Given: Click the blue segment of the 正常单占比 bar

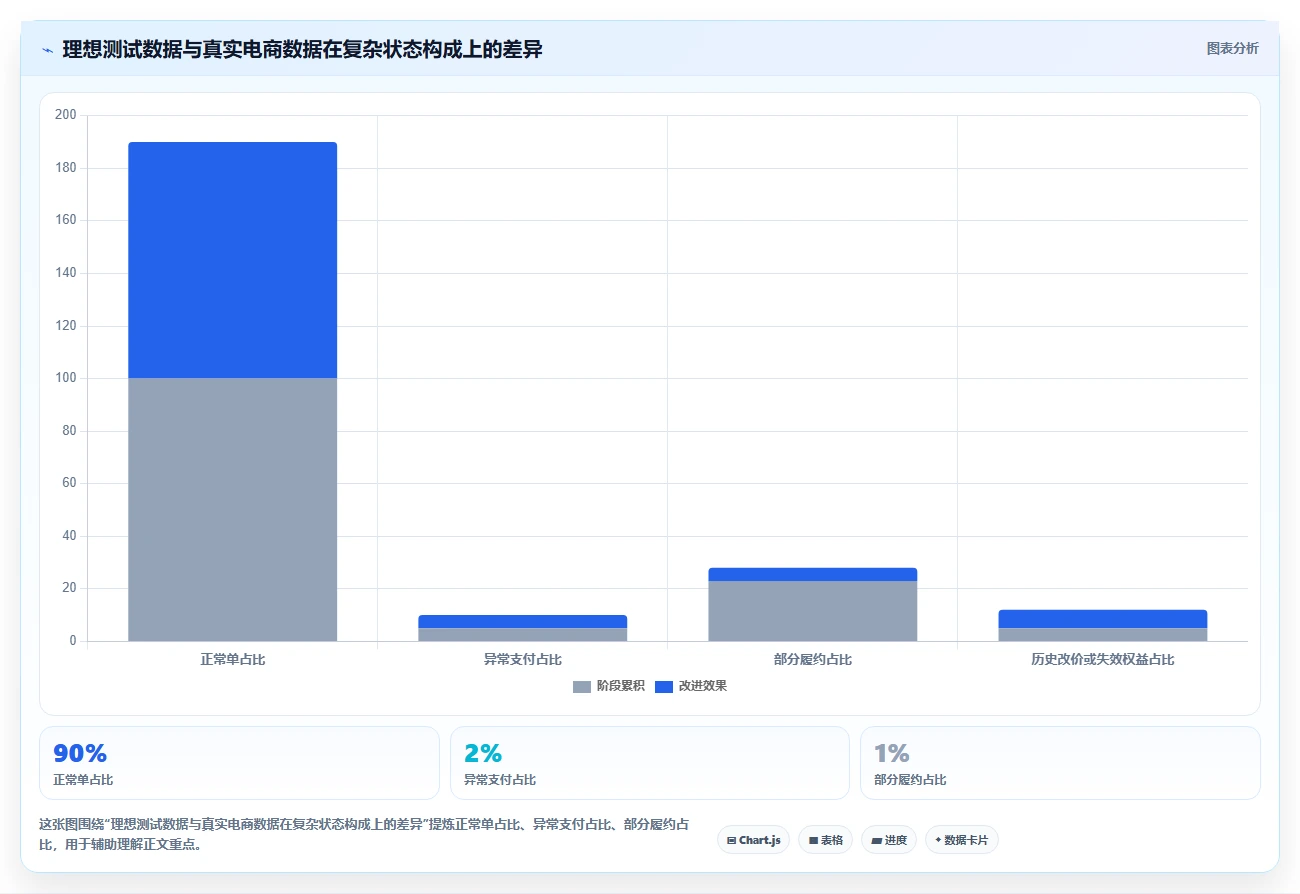Looking at the screenshot, I should (x=233, y=260).
